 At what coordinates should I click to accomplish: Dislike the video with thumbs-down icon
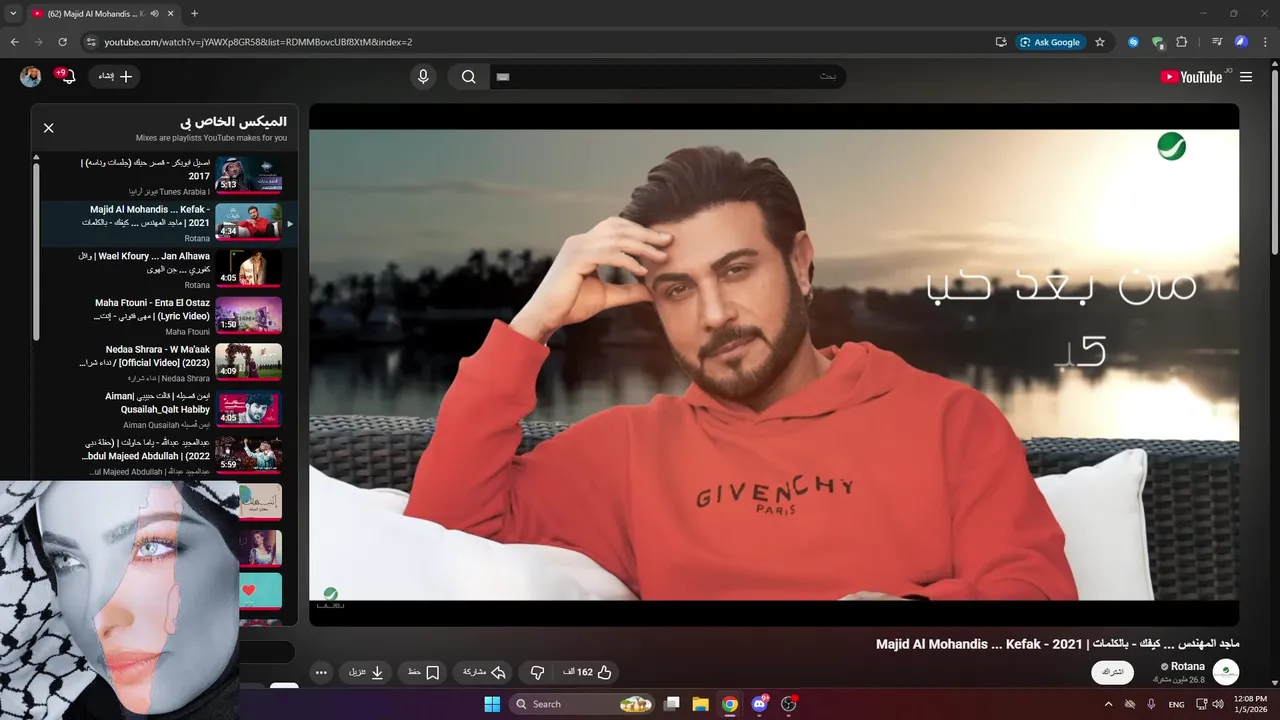click(537, 673)
